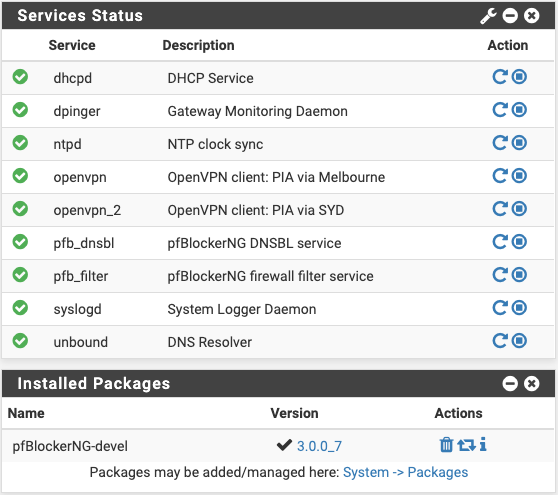
Task: Remove the Installed Packages widget
Action: click(x=532, y=384)
